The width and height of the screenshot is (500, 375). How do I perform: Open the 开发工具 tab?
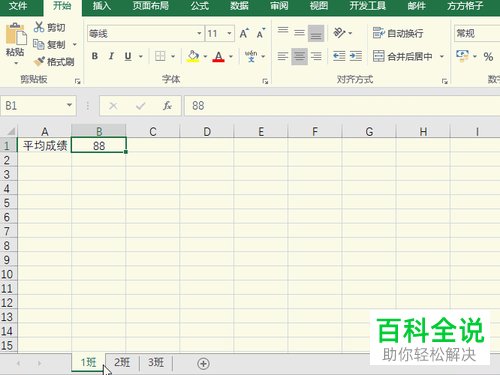[367, 6]
